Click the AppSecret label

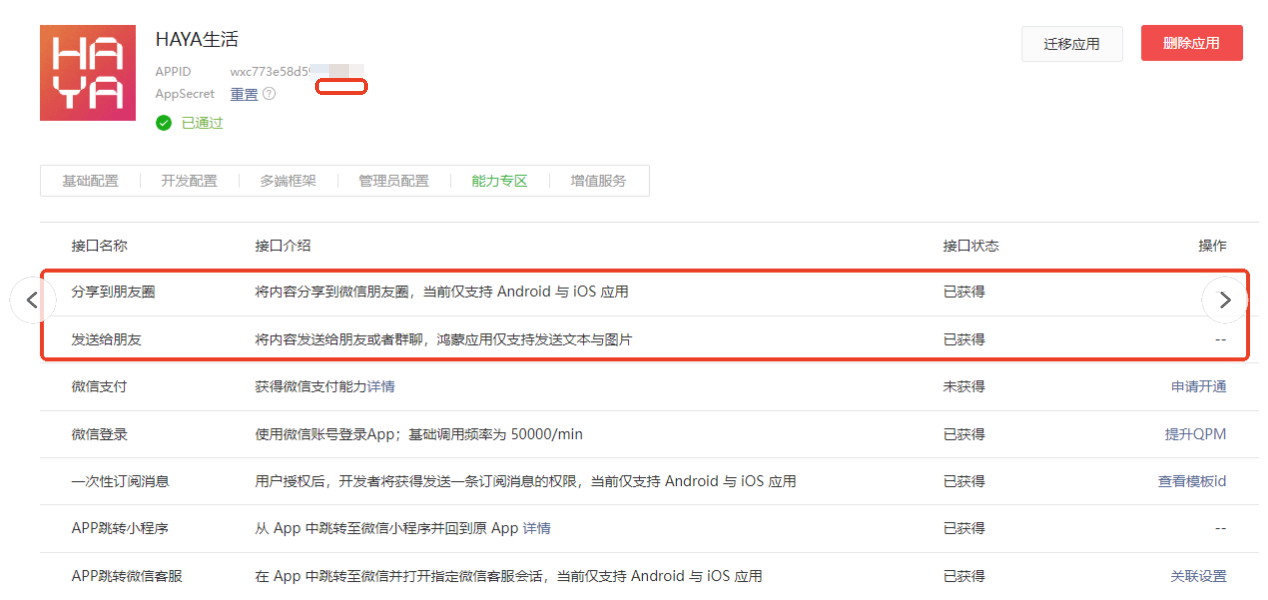185,94
